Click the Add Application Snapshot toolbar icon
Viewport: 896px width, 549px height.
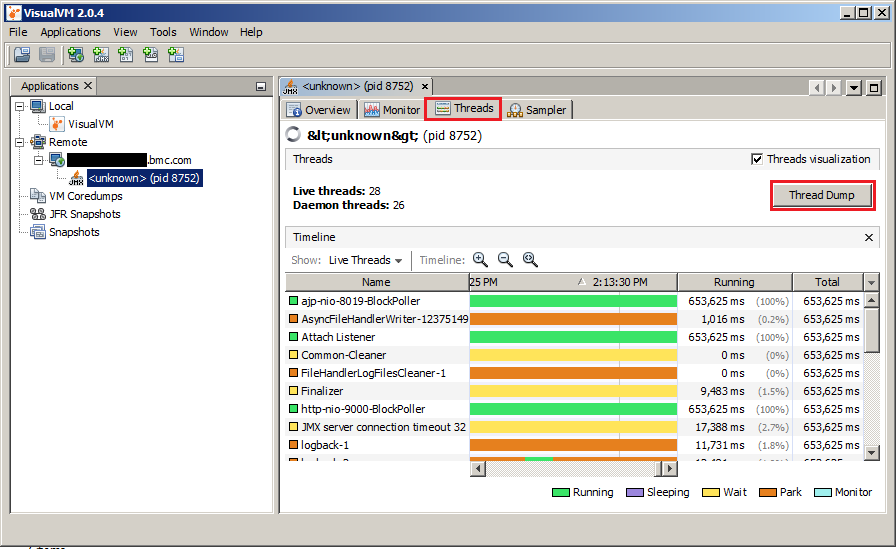click(176, 55)
